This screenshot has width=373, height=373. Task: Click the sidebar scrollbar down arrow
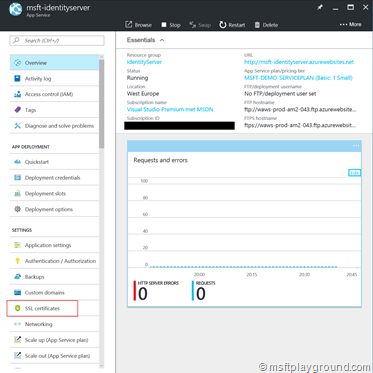(102, 366)
